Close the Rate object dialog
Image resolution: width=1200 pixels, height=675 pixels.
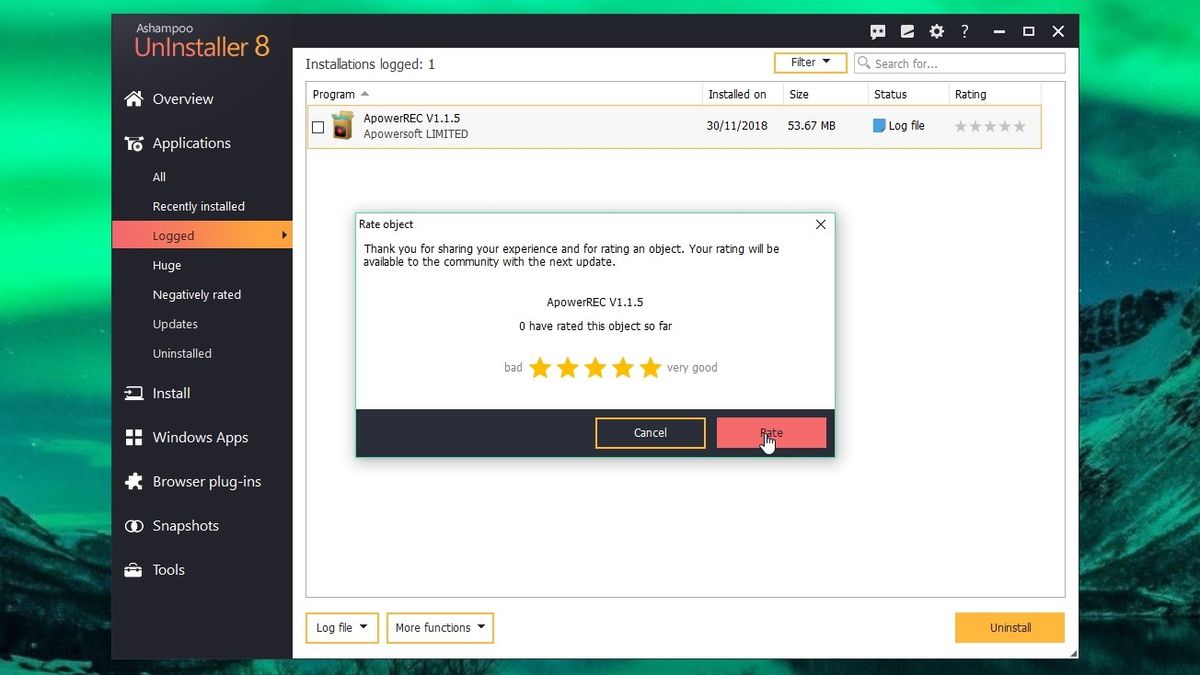pyautogui.click(x=820, y=224)
